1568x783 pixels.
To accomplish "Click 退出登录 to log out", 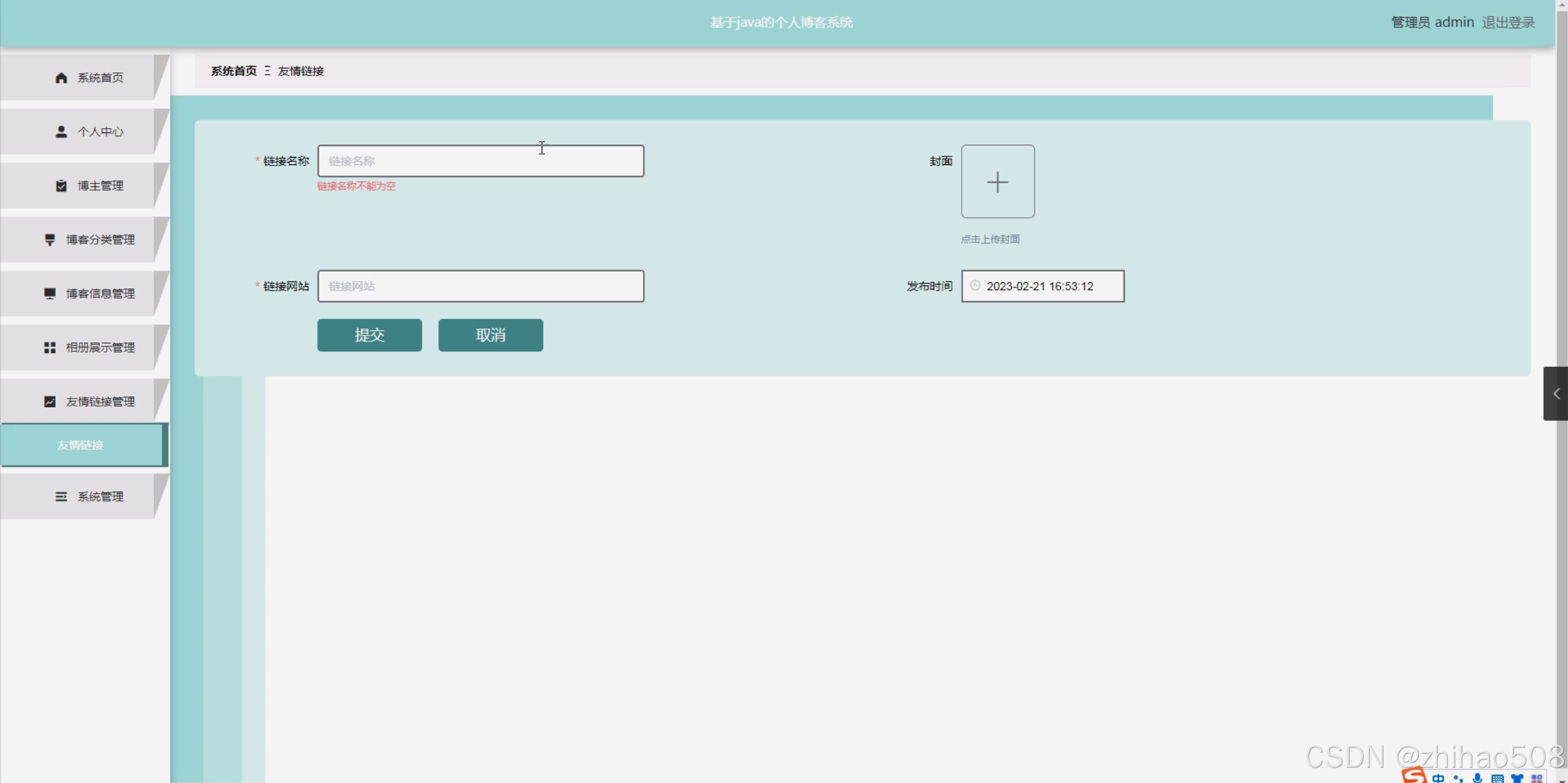I will pyautogui.click(x=1508, y=23).
